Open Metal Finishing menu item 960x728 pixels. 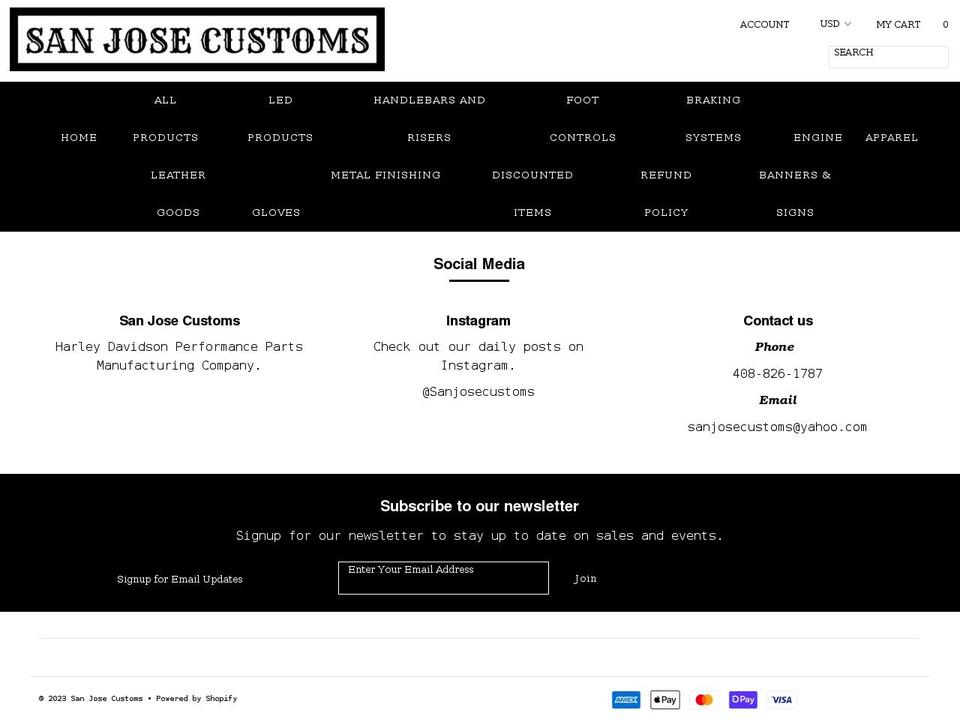click(386, 175)
